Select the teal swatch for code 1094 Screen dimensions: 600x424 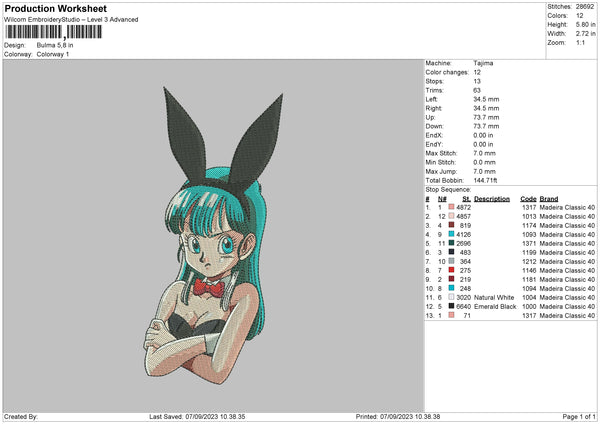coord(451,288)
